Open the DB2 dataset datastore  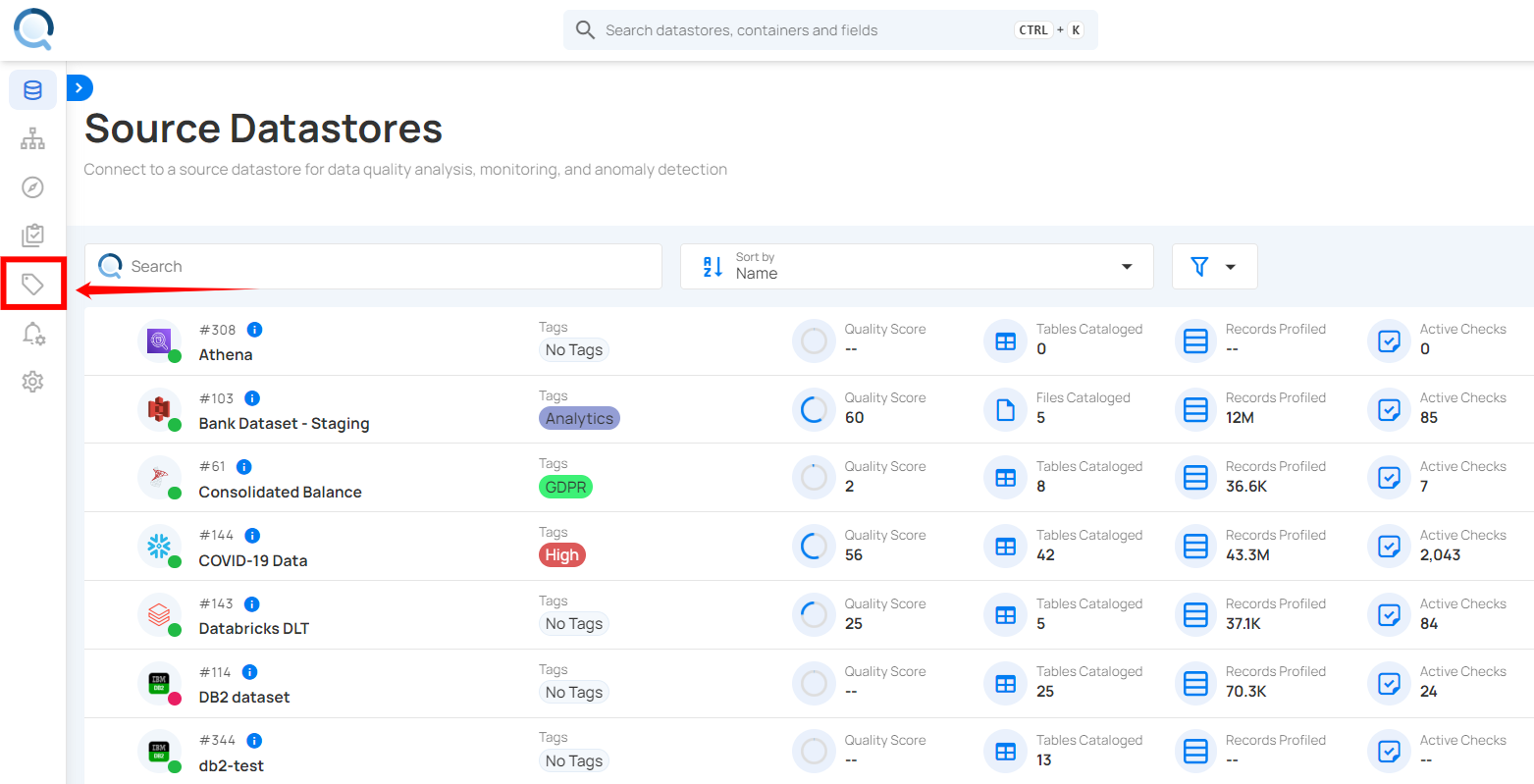click(244, 698)
